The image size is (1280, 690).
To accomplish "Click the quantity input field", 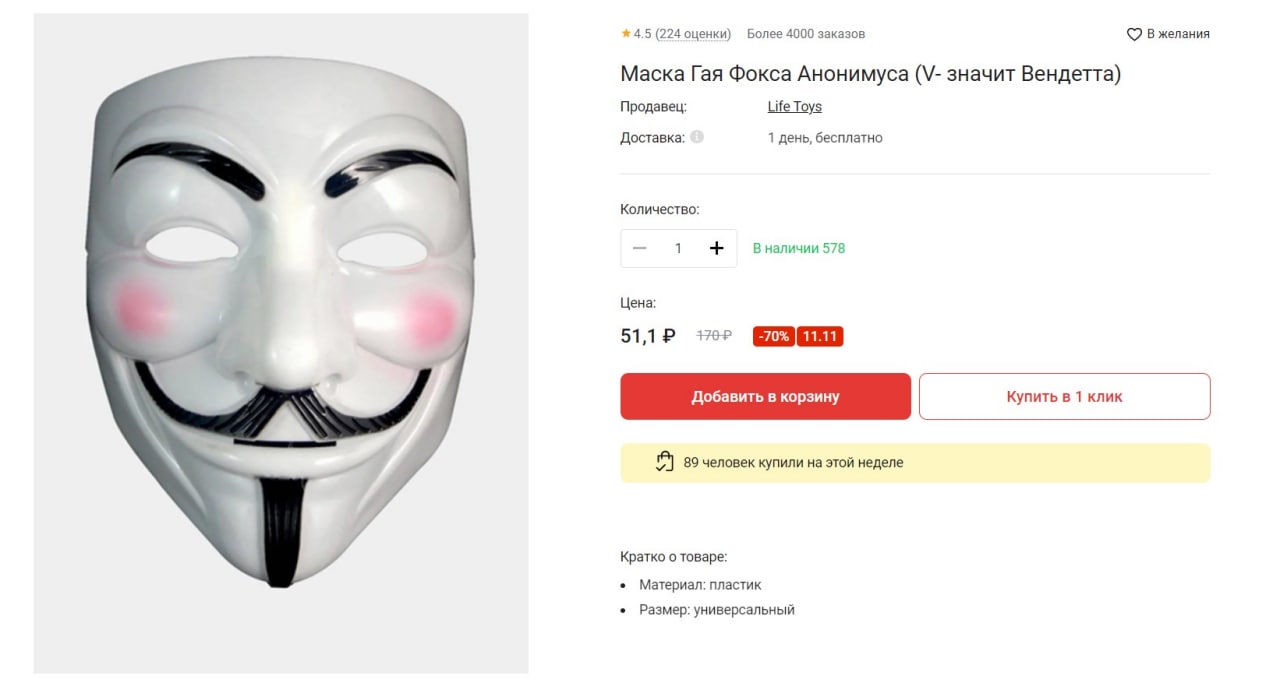I will click(x=678, y=248).
